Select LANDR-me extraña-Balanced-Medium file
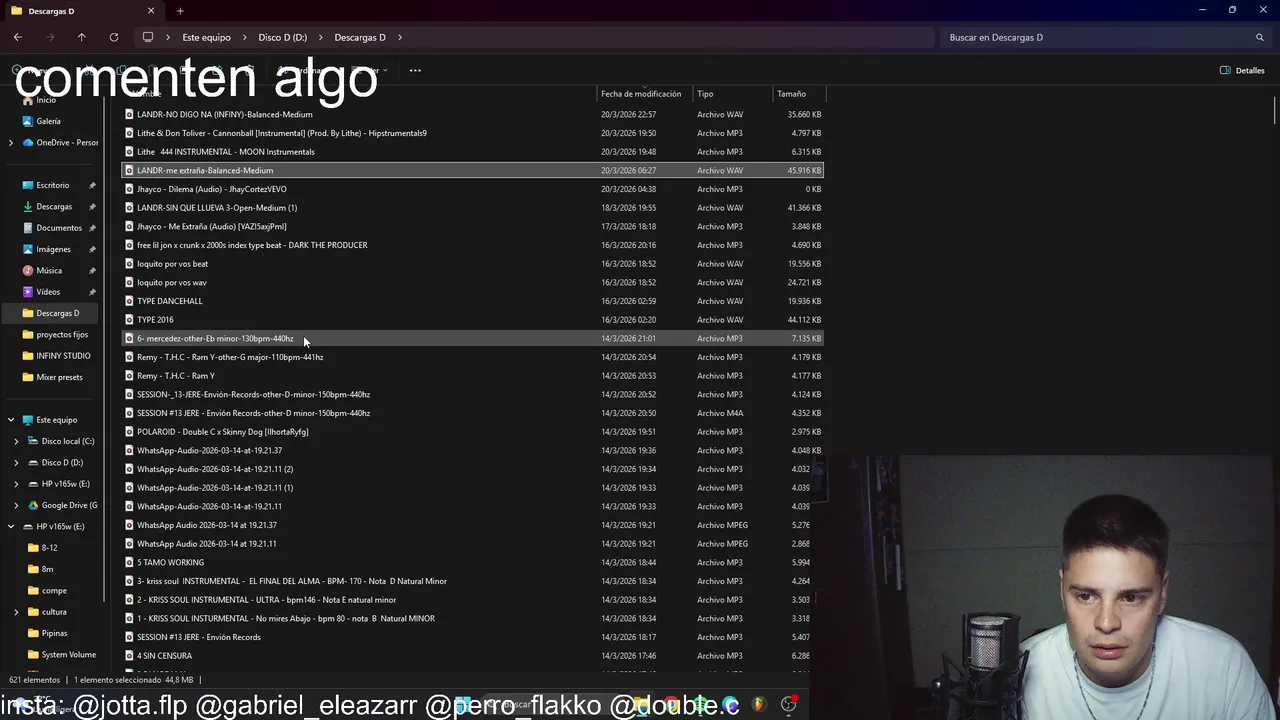The width and height of the screenshot is (1280, 720). (x=205, y=170)
